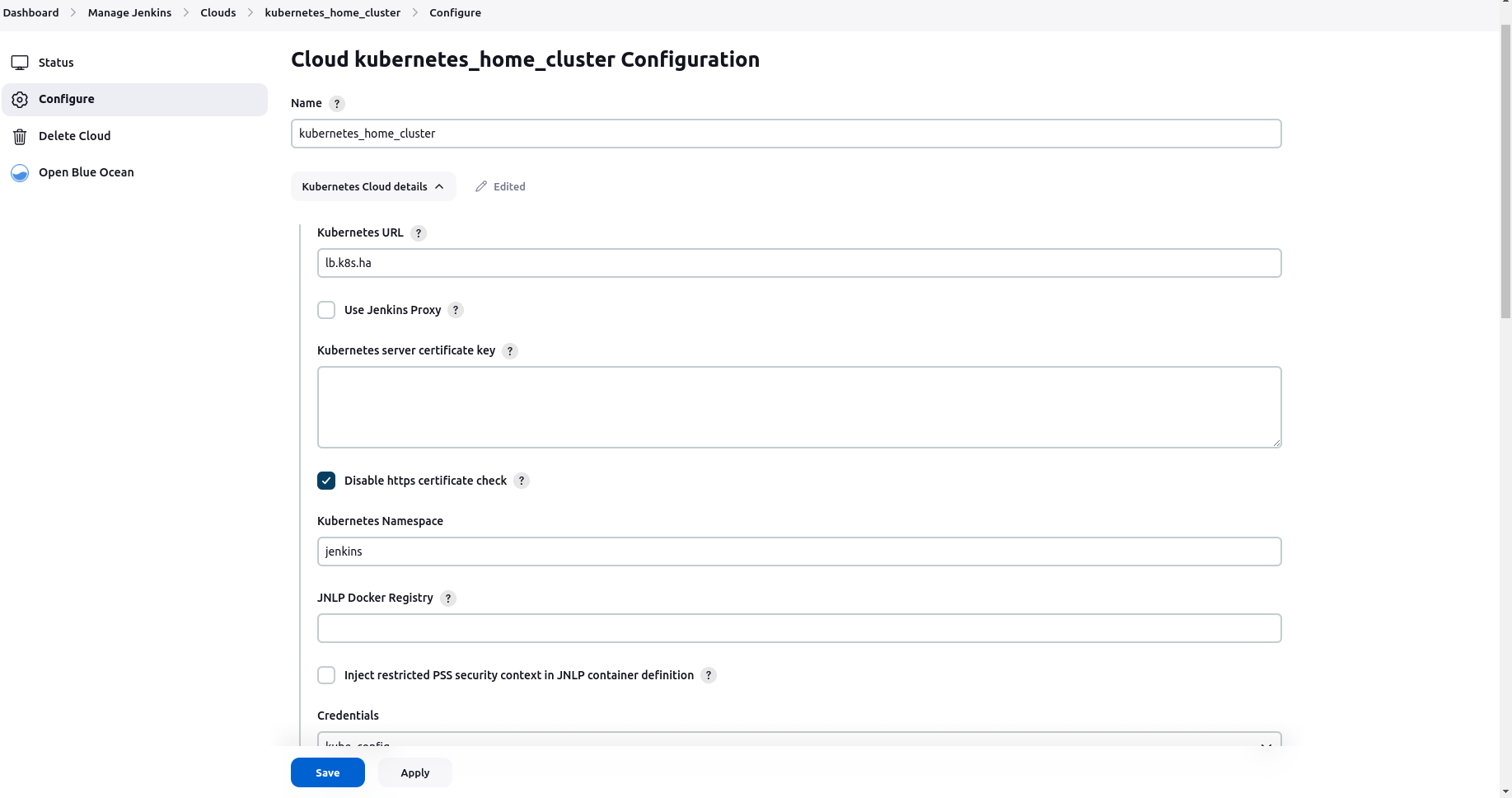Select Configure in the sidebar
The image size is (1512, 798).
coord(135,99)
